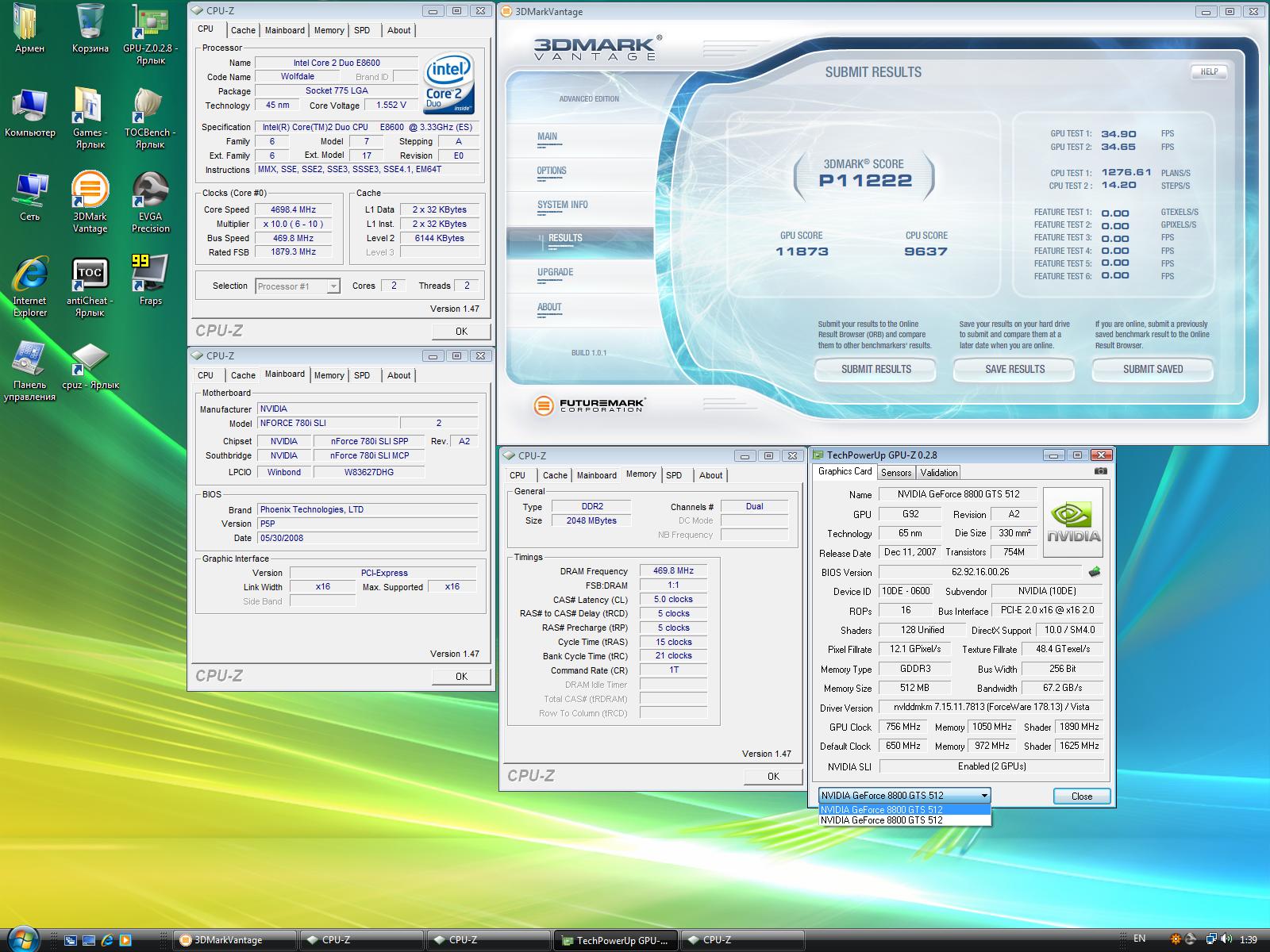Open the Validation tab in GPU-Z

(x=939, y=473)
